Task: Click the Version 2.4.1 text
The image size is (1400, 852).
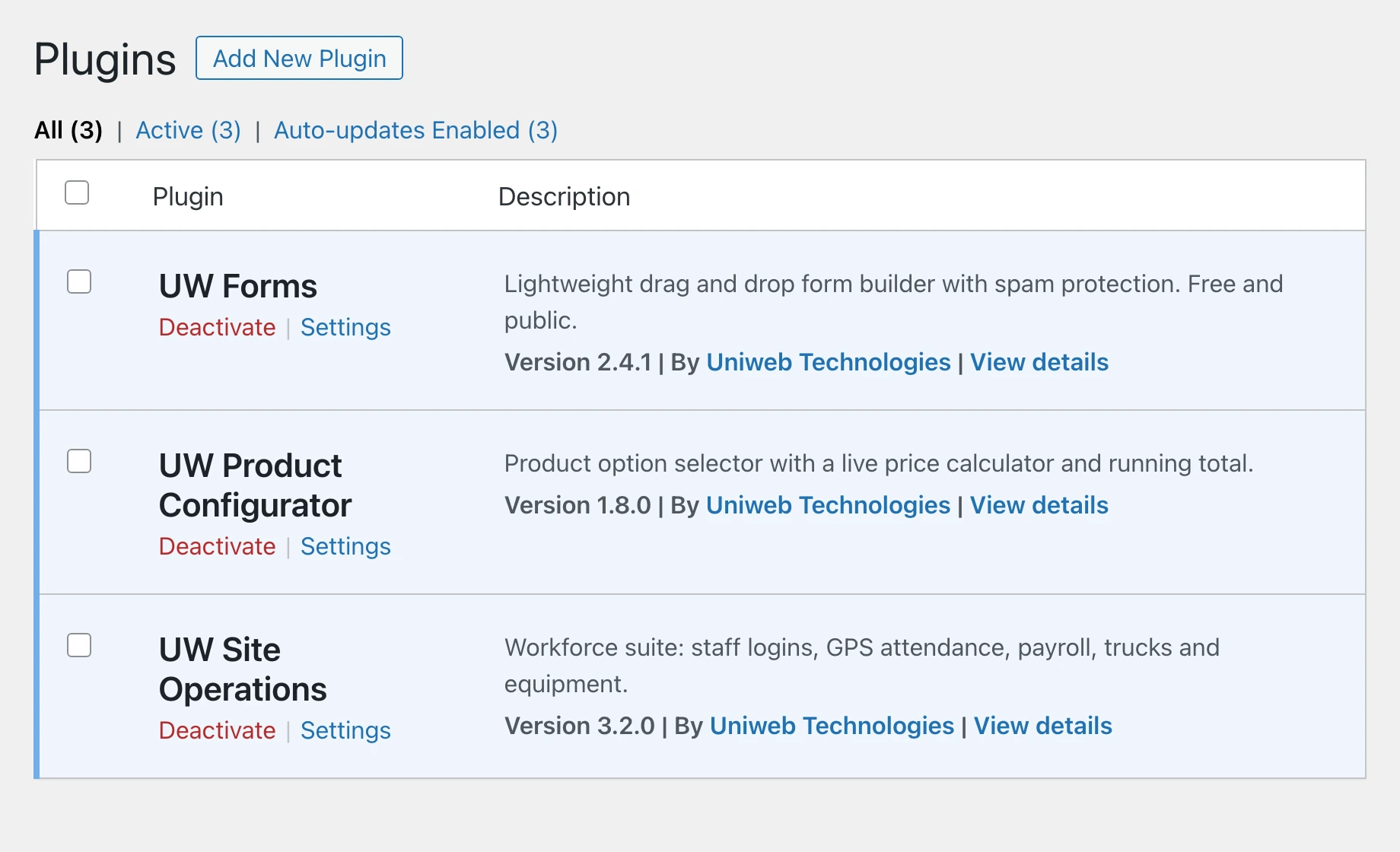Action: click(x=577, y=362)
